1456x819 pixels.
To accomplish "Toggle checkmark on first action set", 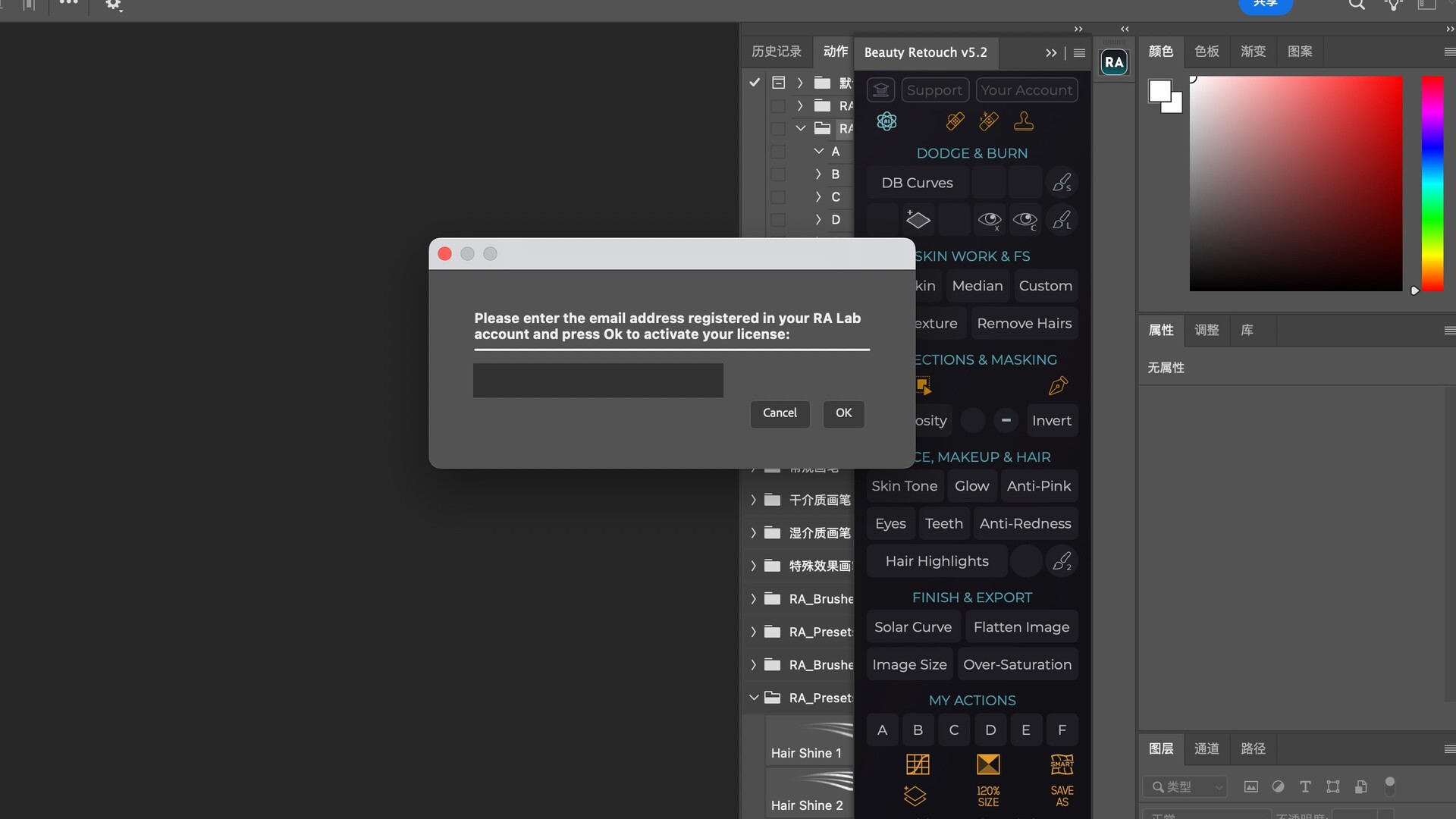I will 755,83.
